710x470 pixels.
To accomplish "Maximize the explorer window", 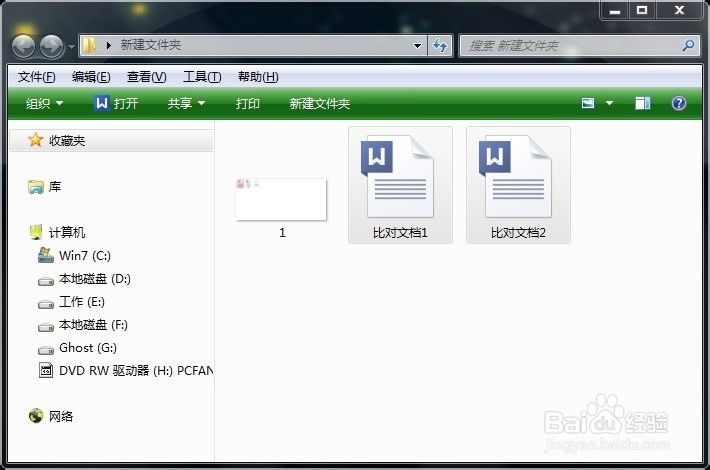I will (642, 10).
